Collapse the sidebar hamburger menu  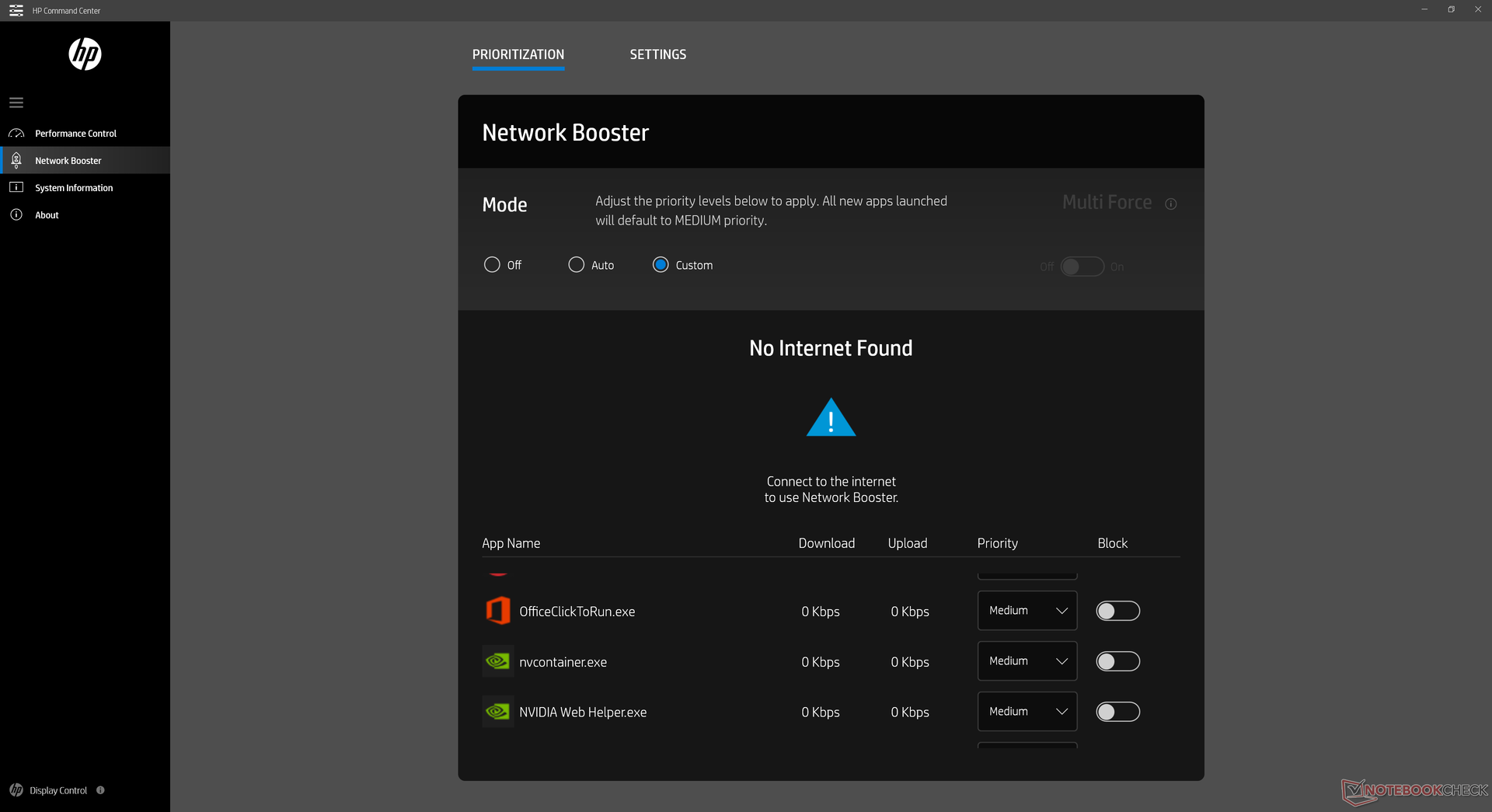(x=16, y=103)
